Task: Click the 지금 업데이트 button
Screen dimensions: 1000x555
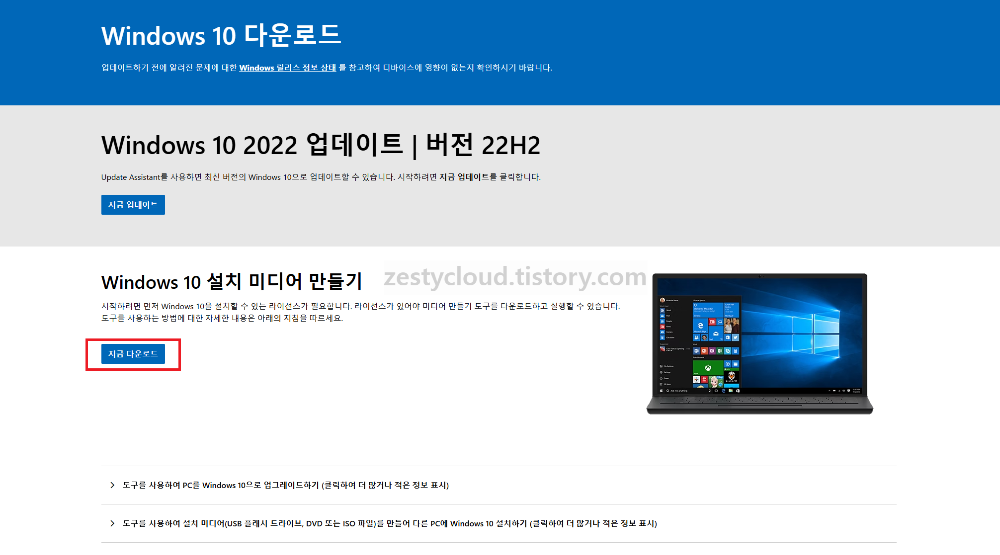Action: (133, 205)
